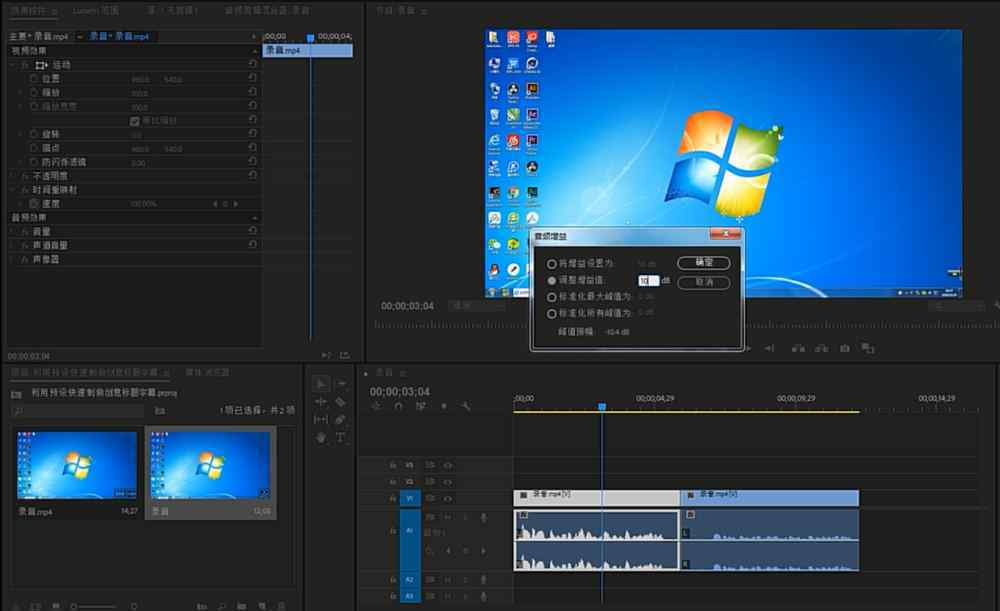Image resolution: width=1000 pixels, height=611 pixels.
Task: Click voice-over record mic on track A1
Action: pos(483,517)
